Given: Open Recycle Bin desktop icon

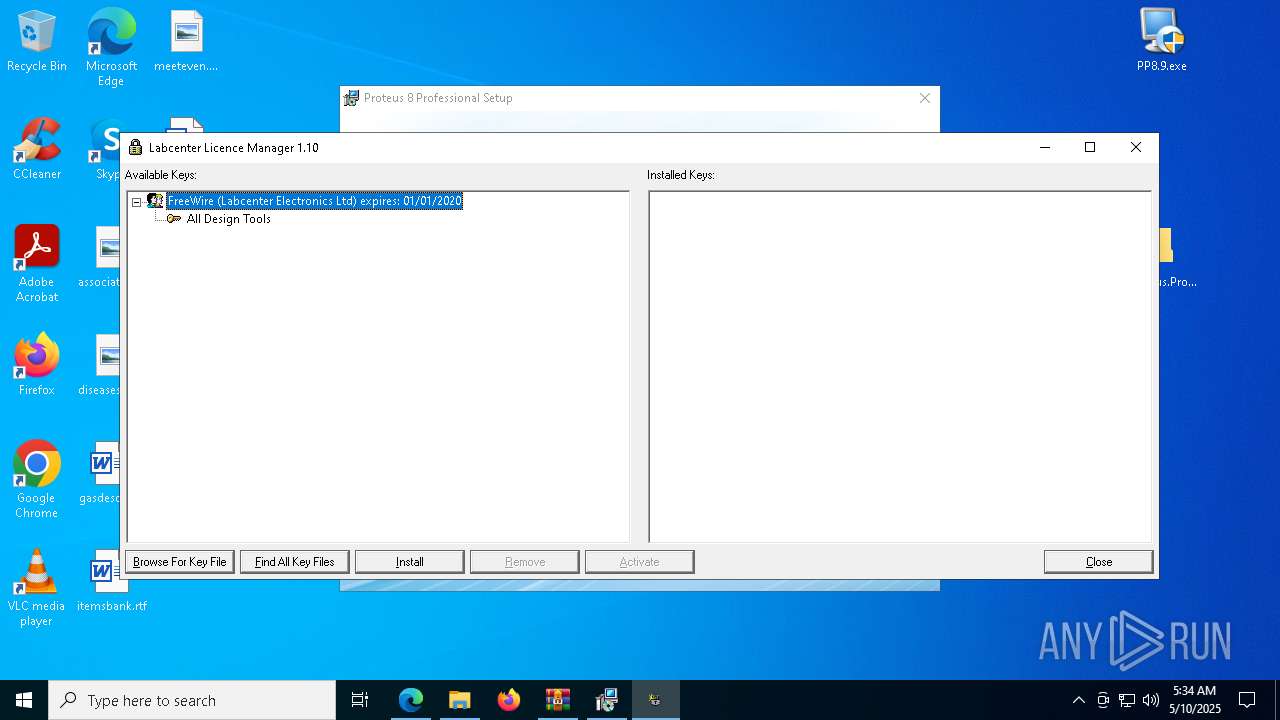Looking at the screenshot, I should [37, 42].
